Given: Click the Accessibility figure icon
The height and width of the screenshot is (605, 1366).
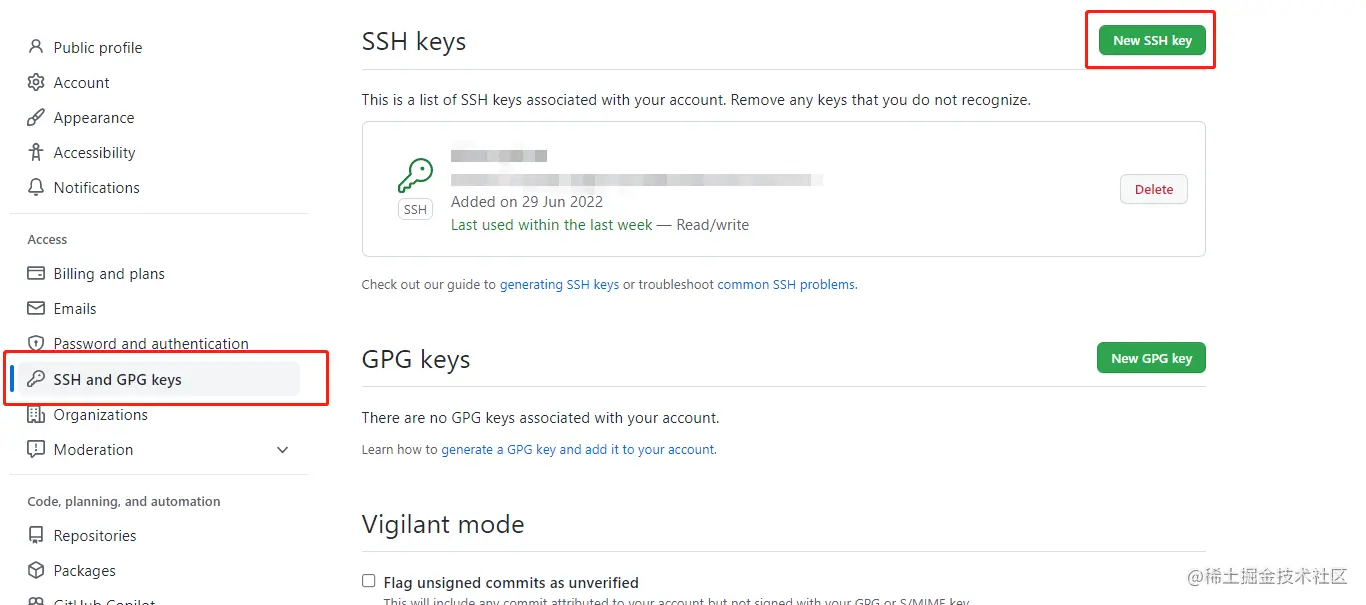Looking at the screenshot, I should tap(36, 152).
